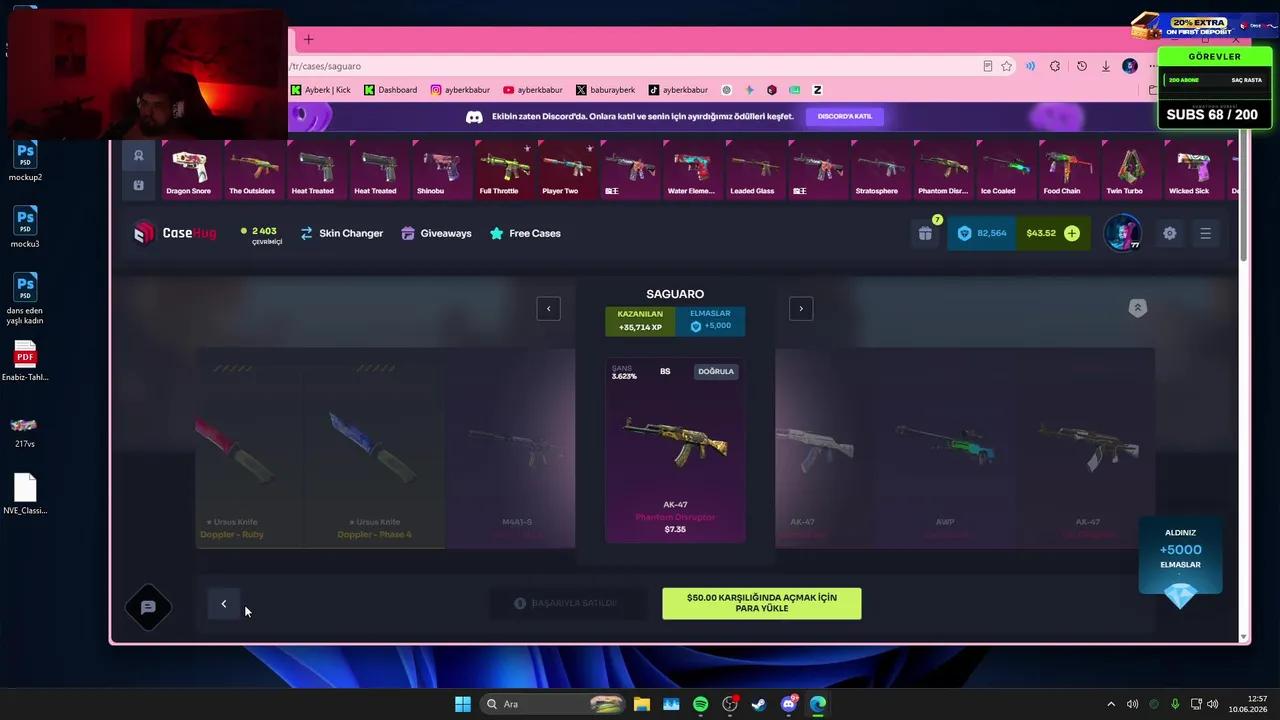Open the user profile avatar
The height and width of the screenshot is (720, 1280).
coord(1122,233)
